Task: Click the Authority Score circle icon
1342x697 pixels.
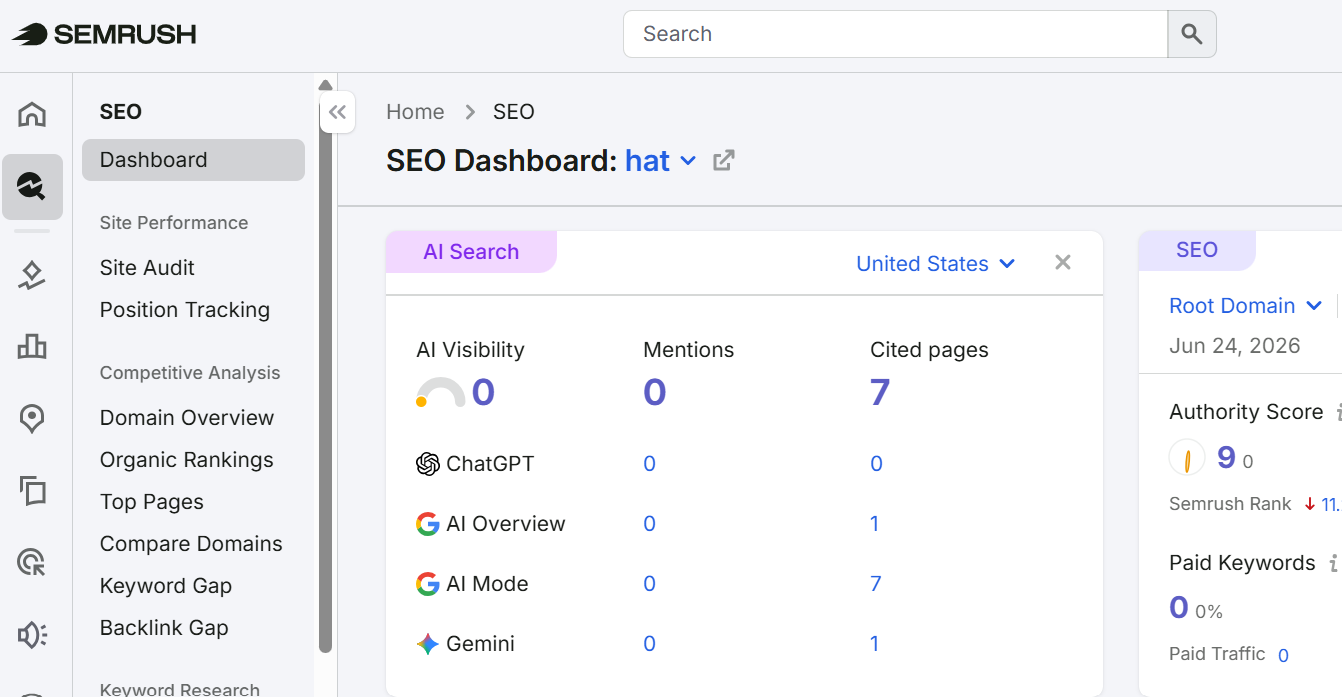Action: [1187, 458]
